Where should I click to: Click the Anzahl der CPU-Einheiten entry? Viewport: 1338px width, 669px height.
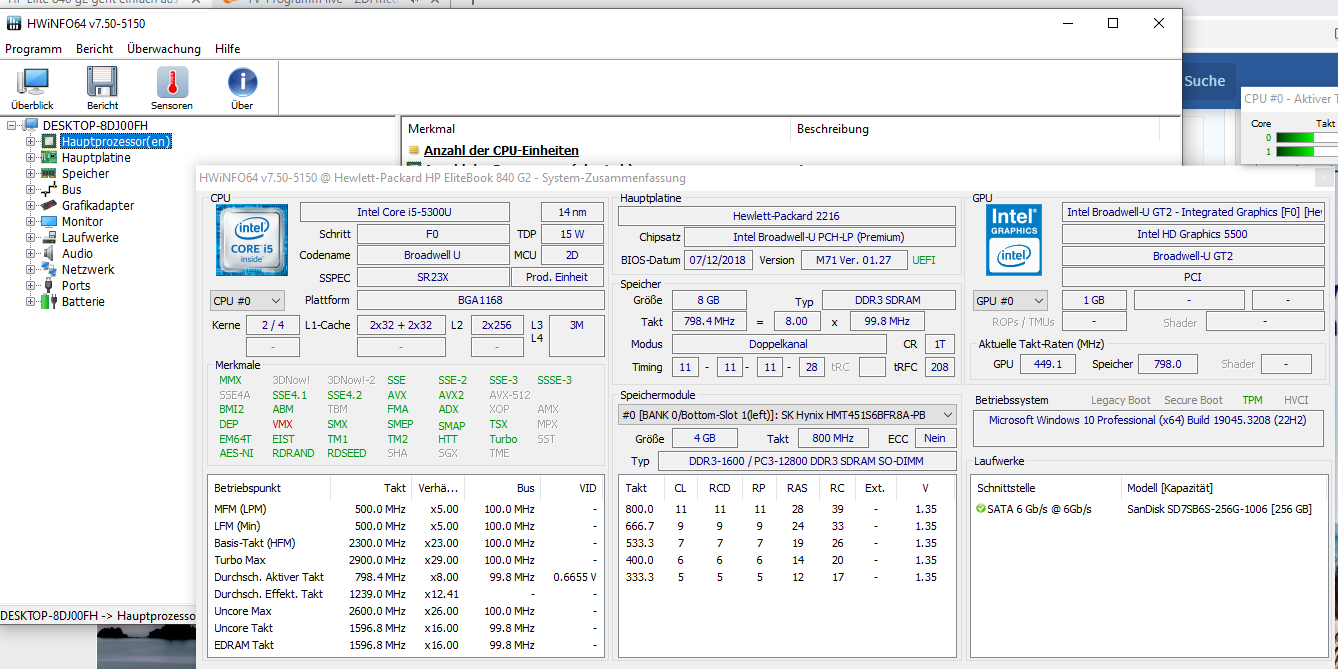pos(501,151)
